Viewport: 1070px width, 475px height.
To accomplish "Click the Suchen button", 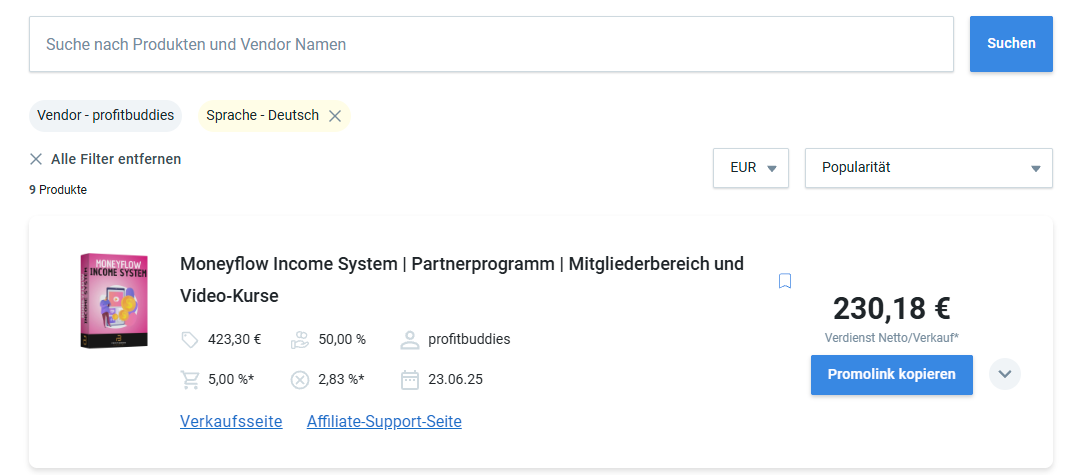I will click(x=1011, y=44).
